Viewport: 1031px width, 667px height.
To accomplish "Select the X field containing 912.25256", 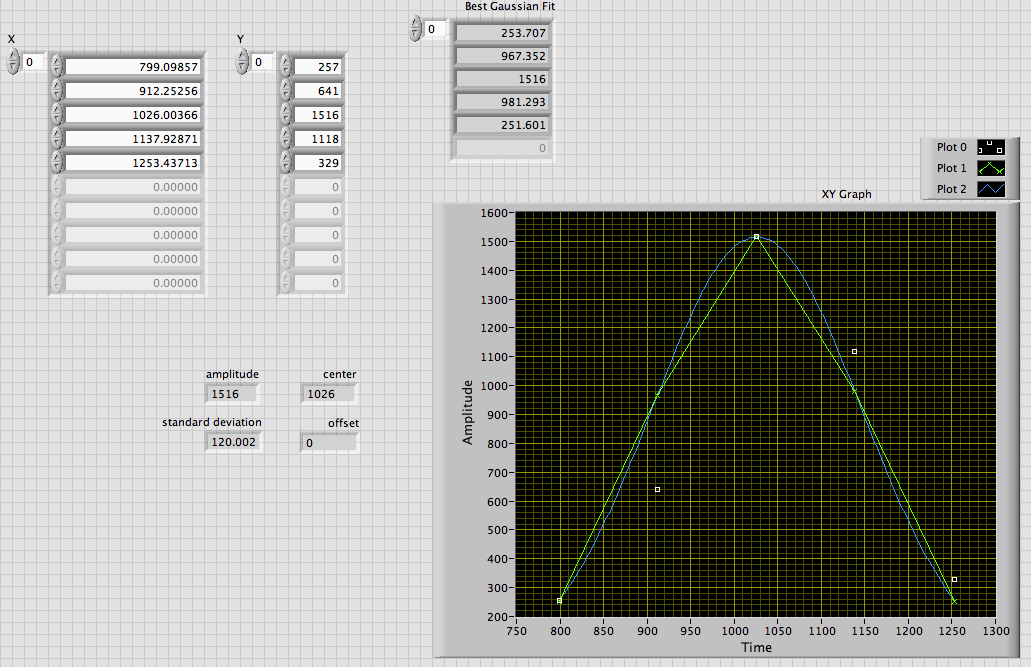I will [133, 91].
